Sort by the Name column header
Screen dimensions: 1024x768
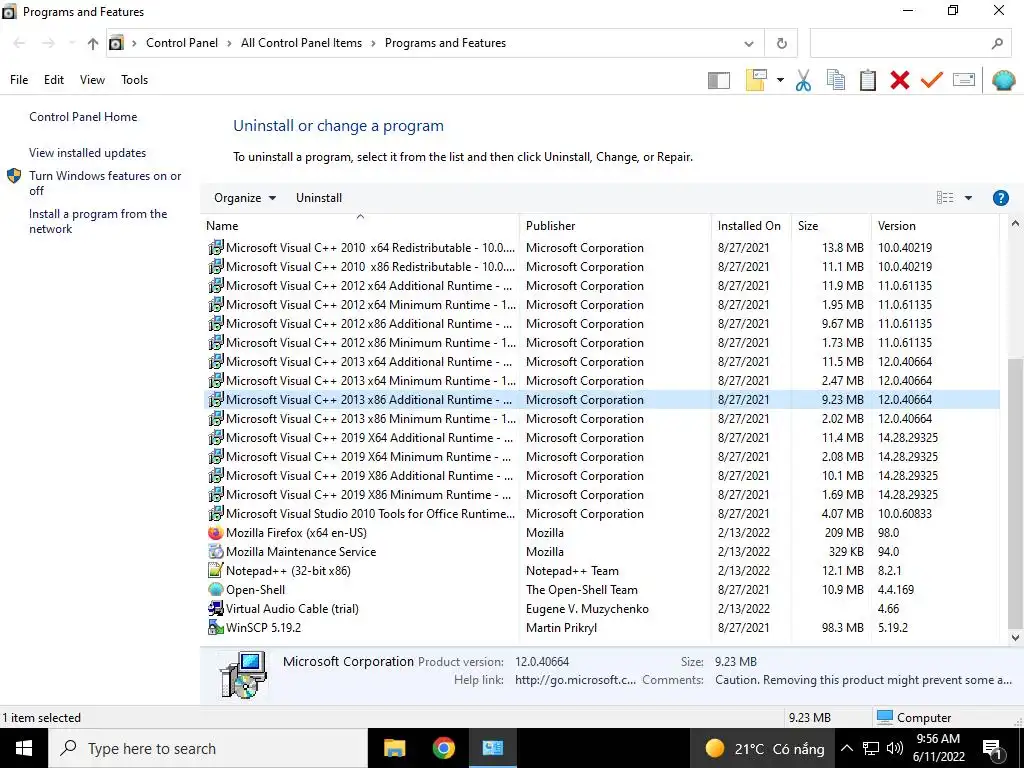coord(222,226)
